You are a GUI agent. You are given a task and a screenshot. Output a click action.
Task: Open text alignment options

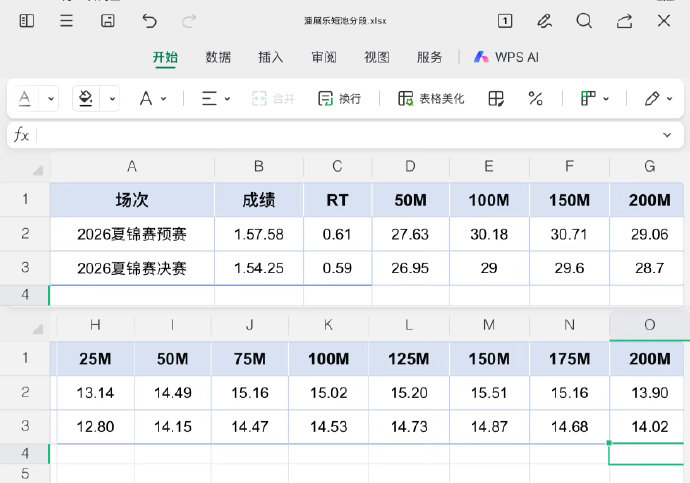coord(216,99)
